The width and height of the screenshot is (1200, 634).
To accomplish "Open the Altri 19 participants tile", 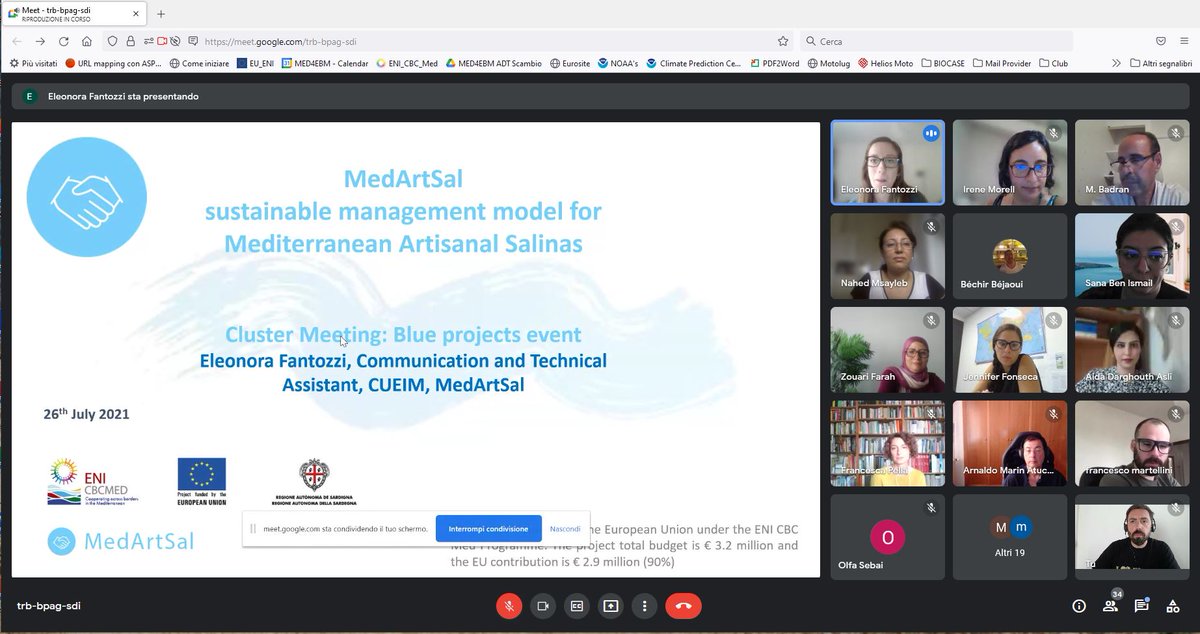I will point(1010,537).
